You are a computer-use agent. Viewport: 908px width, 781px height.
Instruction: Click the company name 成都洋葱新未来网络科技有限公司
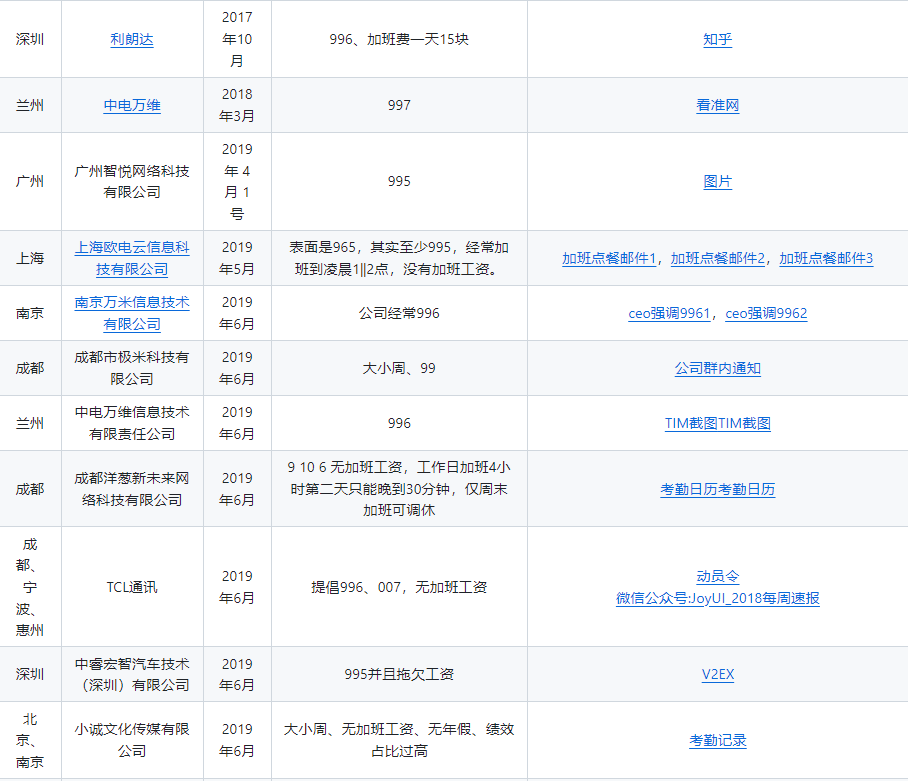click(x=132, y=489)
